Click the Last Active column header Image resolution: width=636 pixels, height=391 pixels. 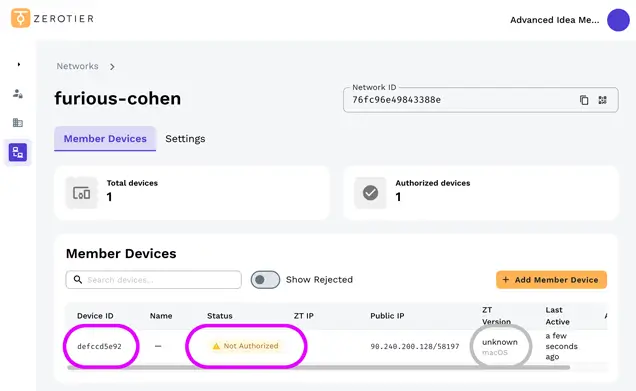[x=558, y=316]
